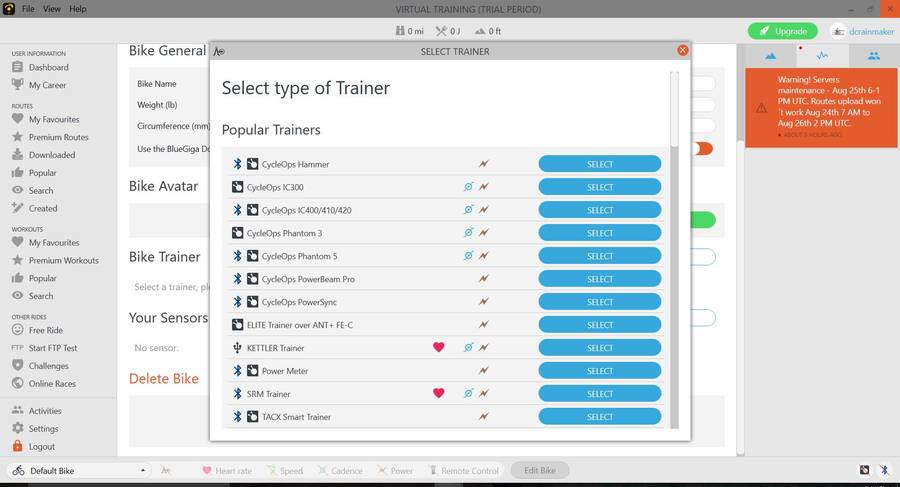Select CycleOps PowerBeam Pro trainer
900x487 pixels.
point(600,279)
